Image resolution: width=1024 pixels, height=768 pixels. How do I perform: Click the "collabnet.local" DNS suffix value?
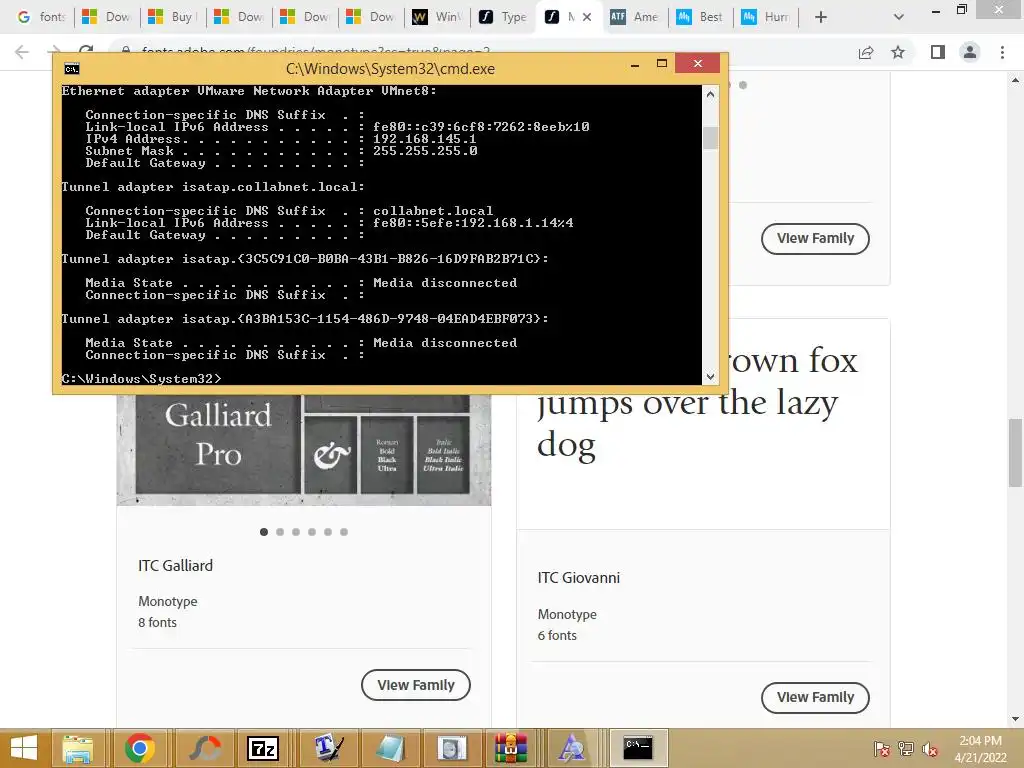click(x=433, y=211)
